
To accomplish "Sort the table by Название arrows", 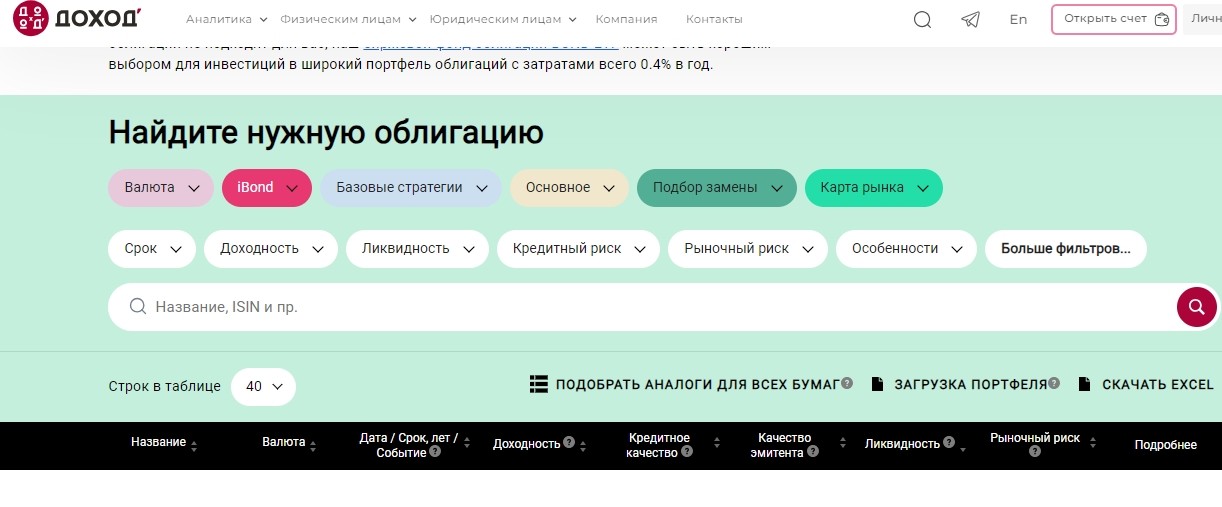I will click(194, 445).
